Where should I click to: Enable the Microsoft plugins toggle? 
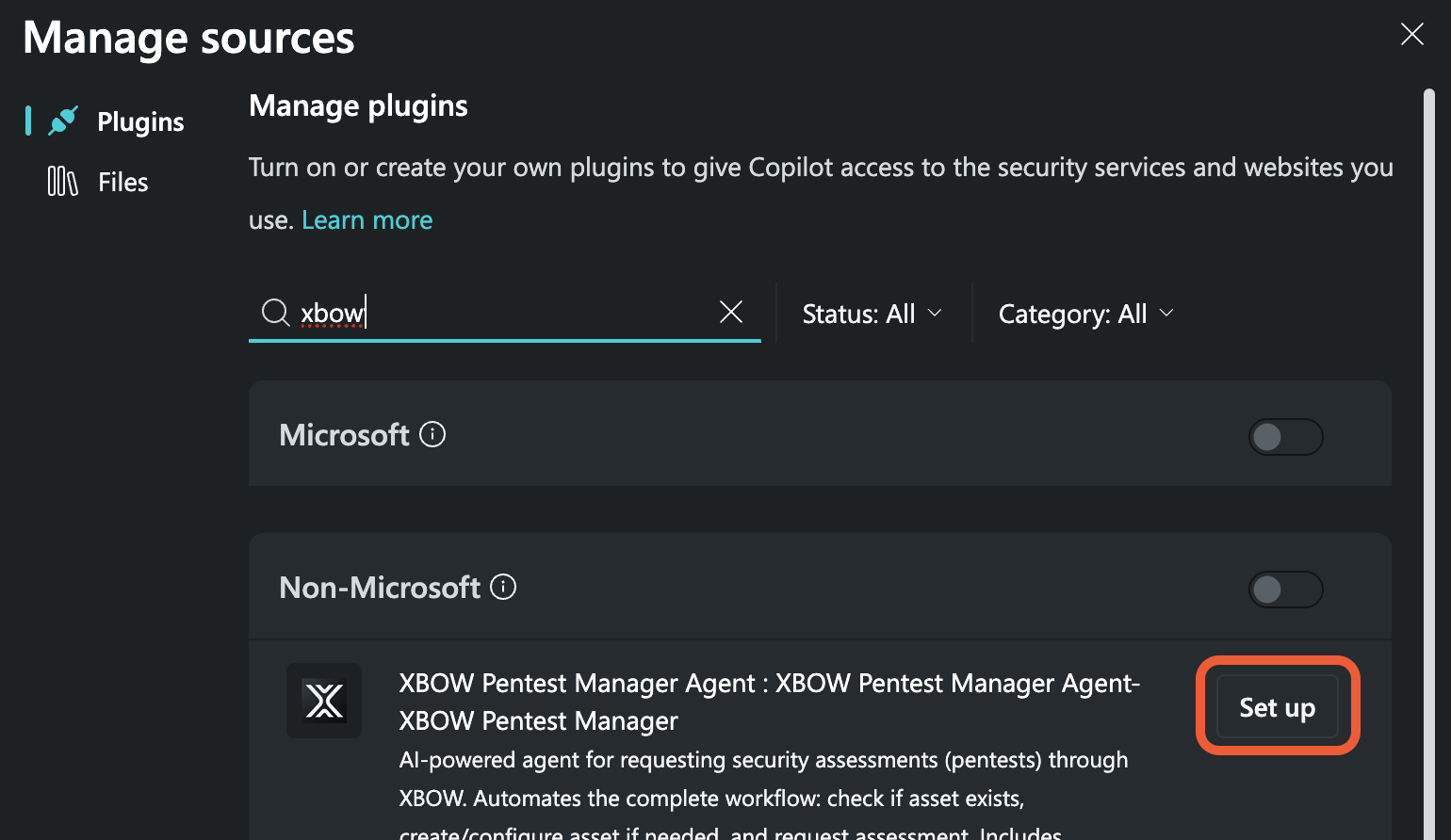pyautogui.click(x=1285, y=437)
